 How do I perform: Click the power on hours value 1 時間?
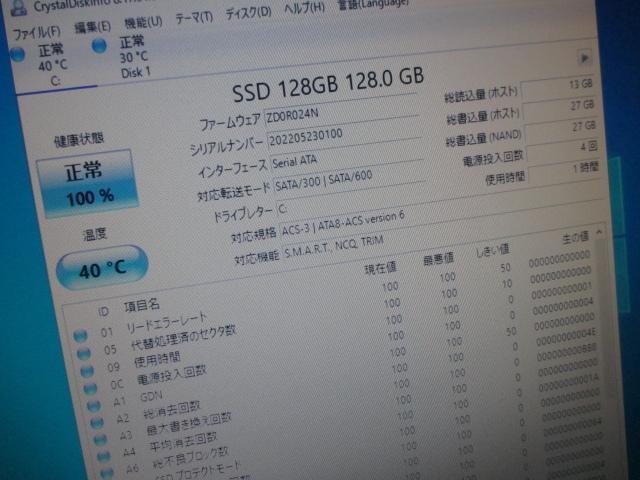point(564,172)
